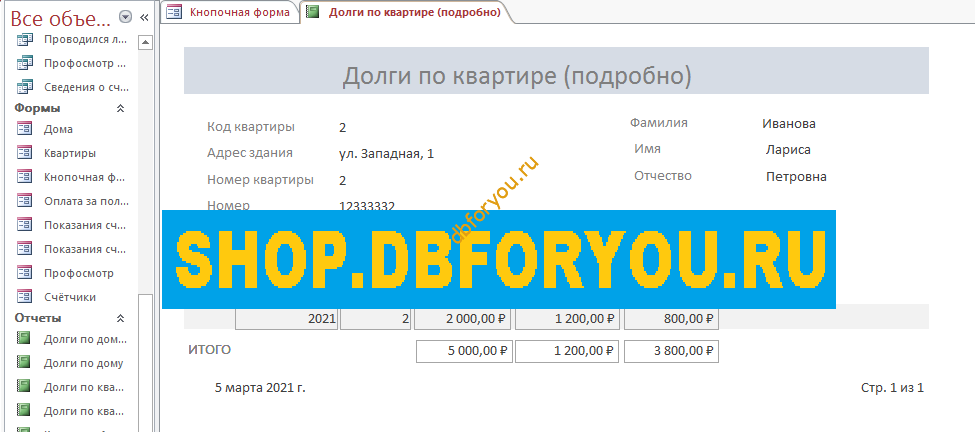Screen dimensions: 975x432
Task: Click the date 5 марта 2021 г.
Action: (260, 388)
